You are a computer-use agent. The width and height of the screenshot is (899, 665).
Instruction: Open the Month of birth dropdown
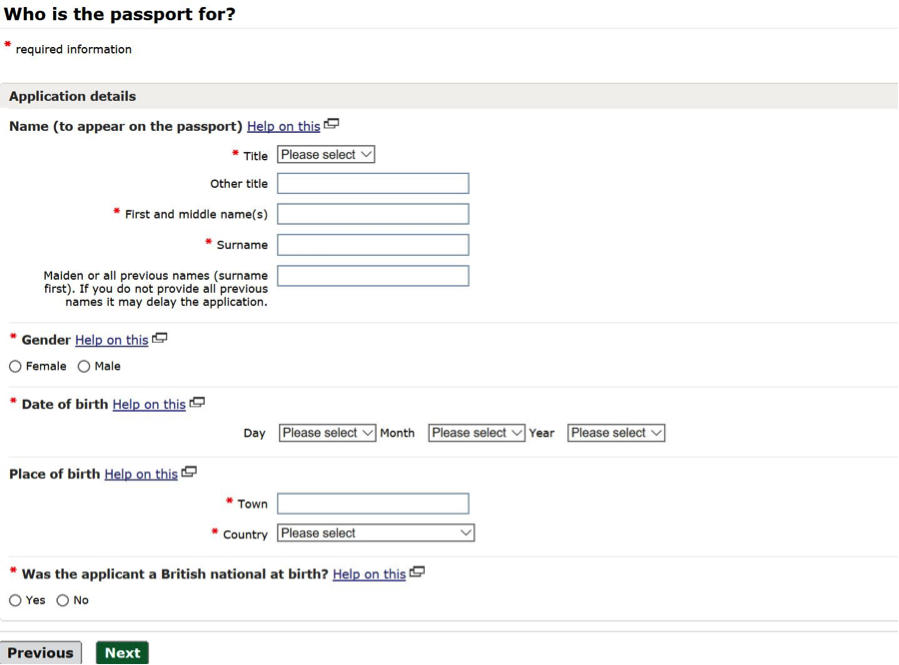tap(476, 433)
